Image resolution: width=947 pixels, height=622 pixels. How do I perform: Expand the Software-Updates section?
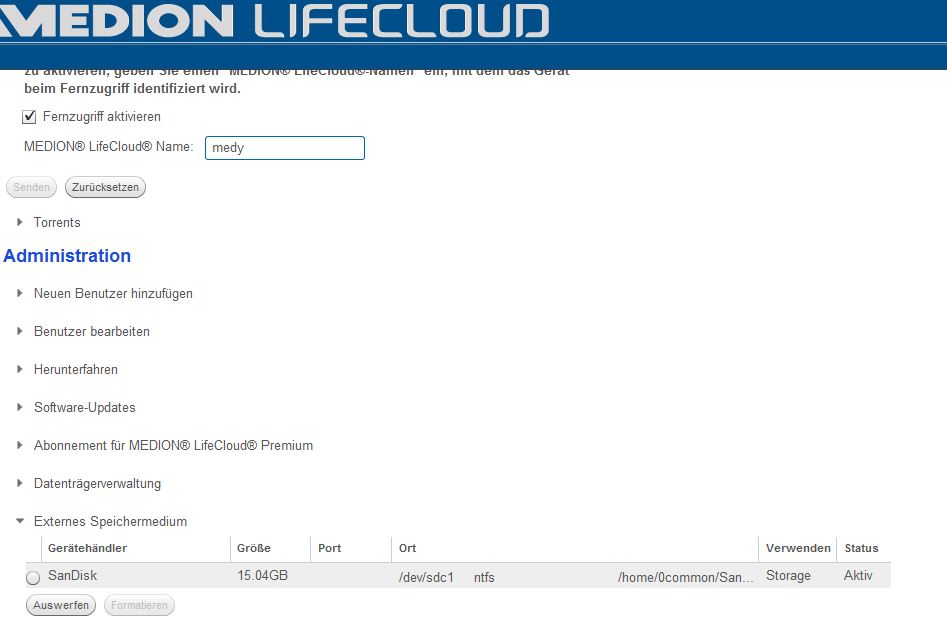84,407
